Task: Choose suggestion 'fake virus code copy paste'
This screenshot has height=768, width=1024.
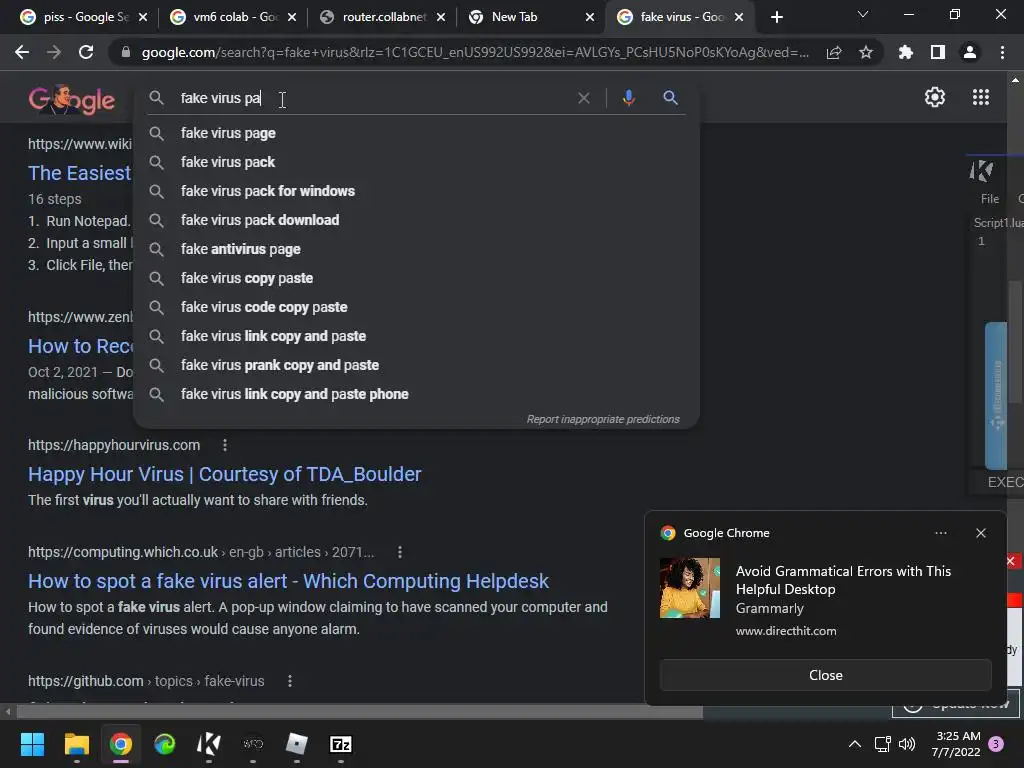Action: pos(417,307)
